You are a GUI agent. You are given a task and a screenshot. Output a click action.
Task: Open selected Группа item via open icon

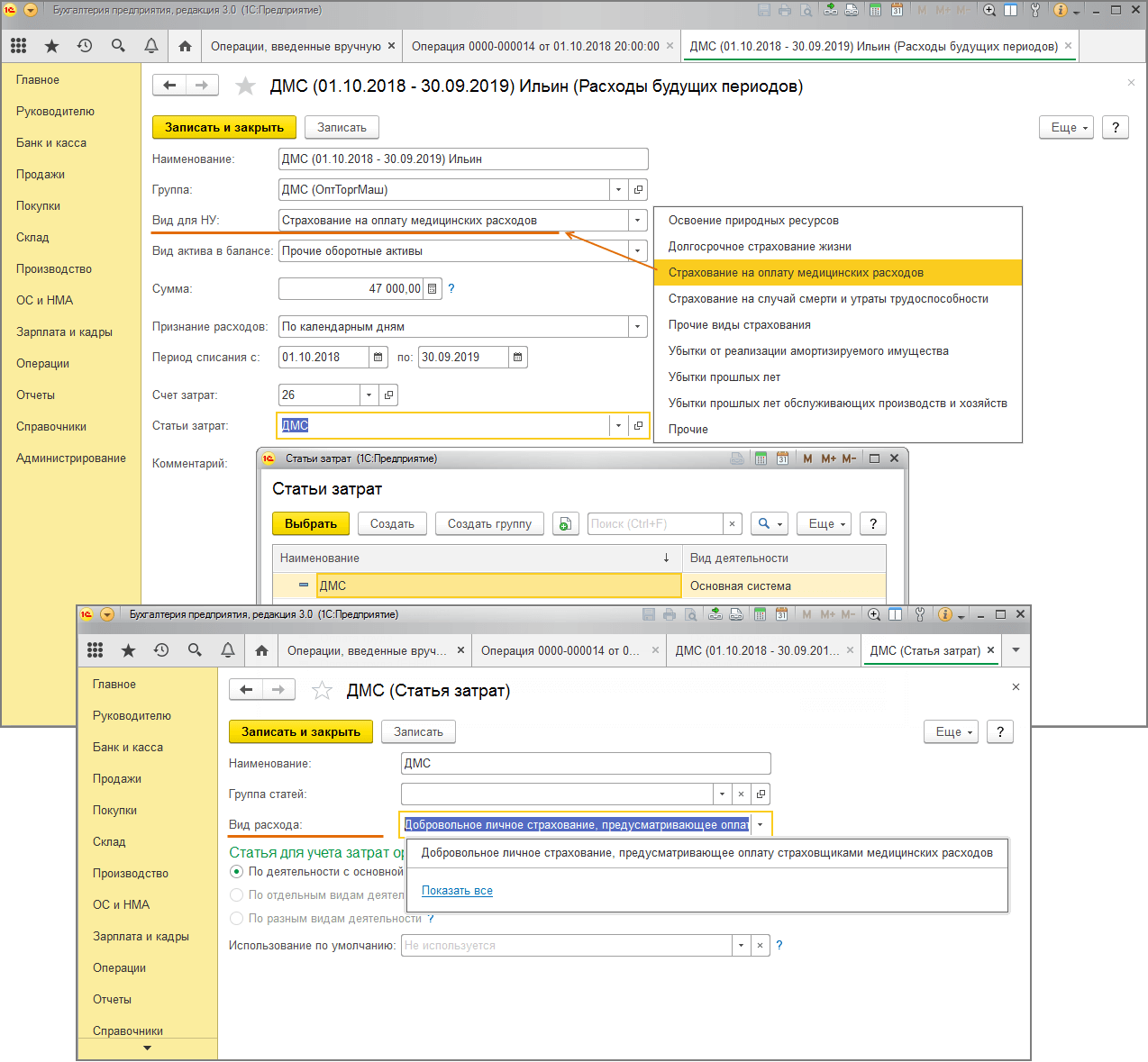pos(639,190)
